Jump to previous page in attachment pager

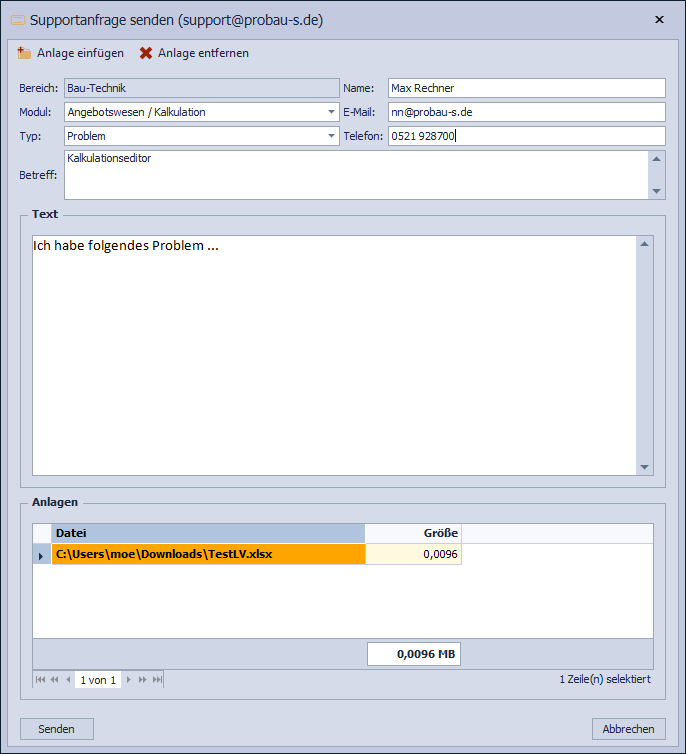[54, 680]
